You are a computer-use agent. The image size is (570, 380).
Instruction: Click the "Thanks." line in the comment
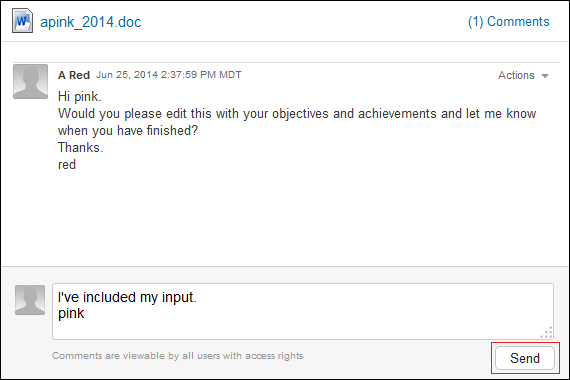click(x=81, y=147)
